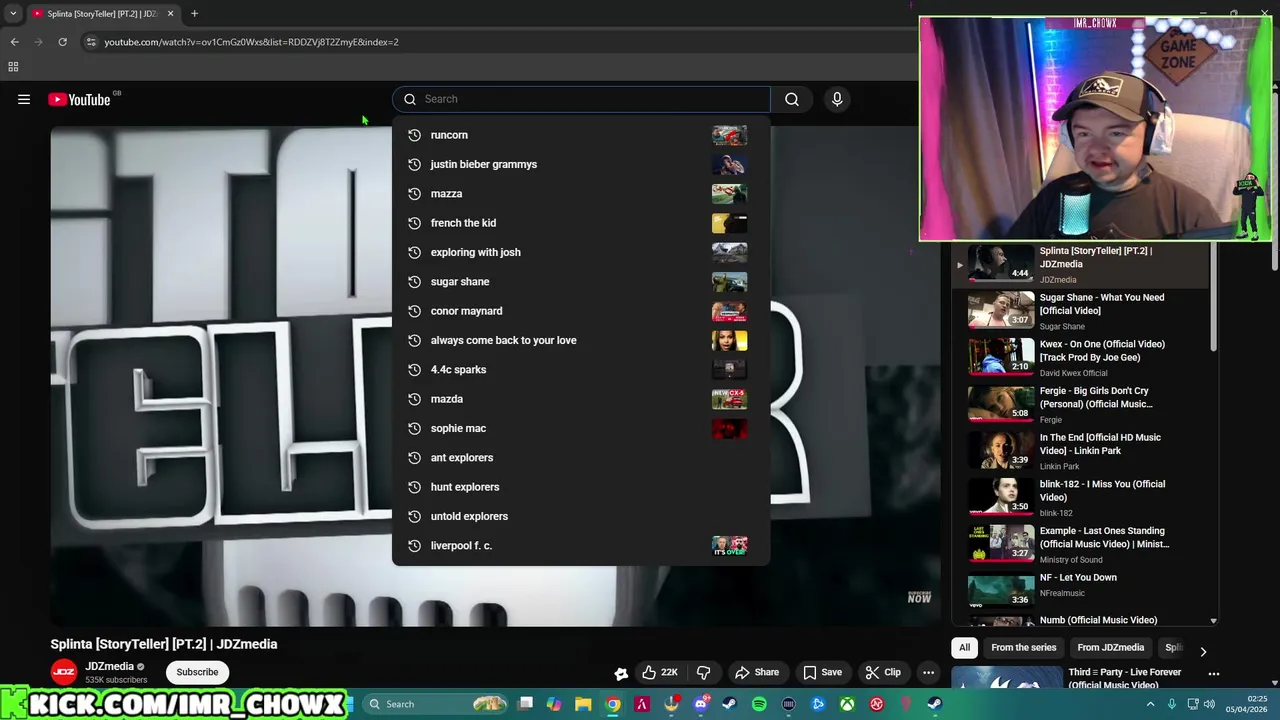The height and width of the screenshot is (720, 1280).
Task: Open options for 'Third Party - Live Forever'
Action: [1213, 674]
